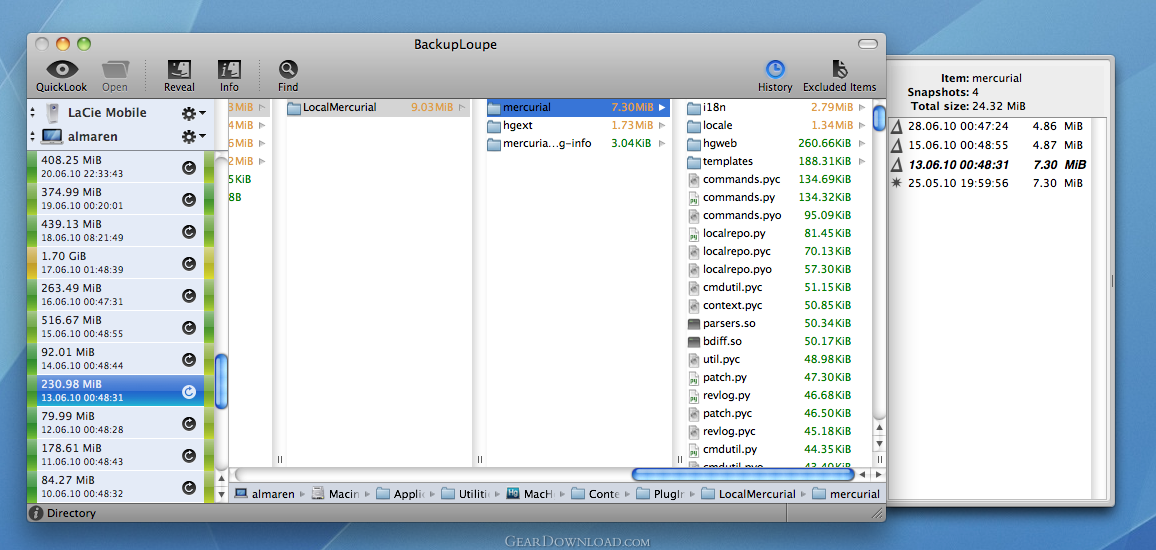
Task: Click the toolbar toggle pill button
Action: (868, 43)
